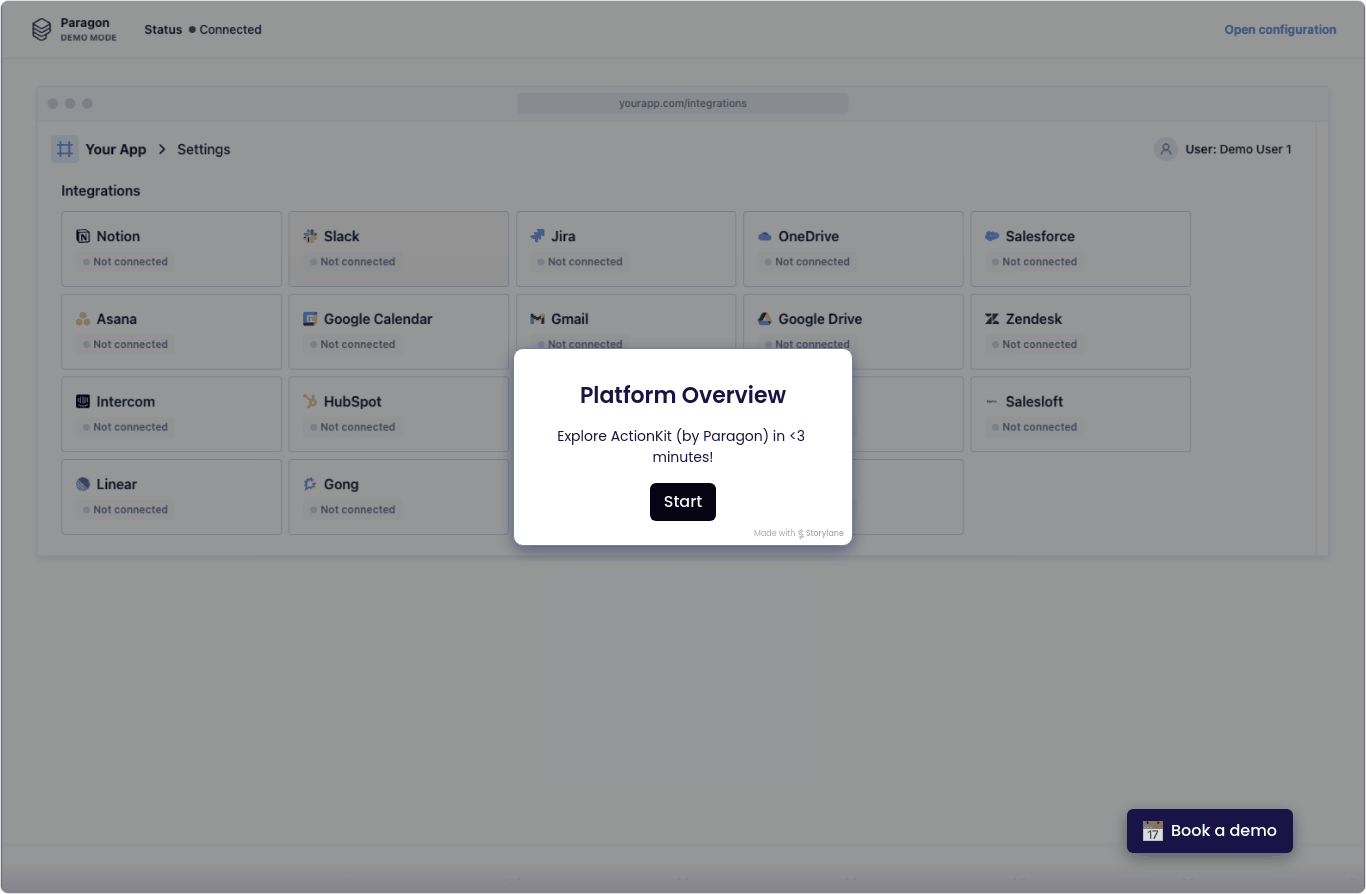Click the Your App hash logo icon

[65, 150]
